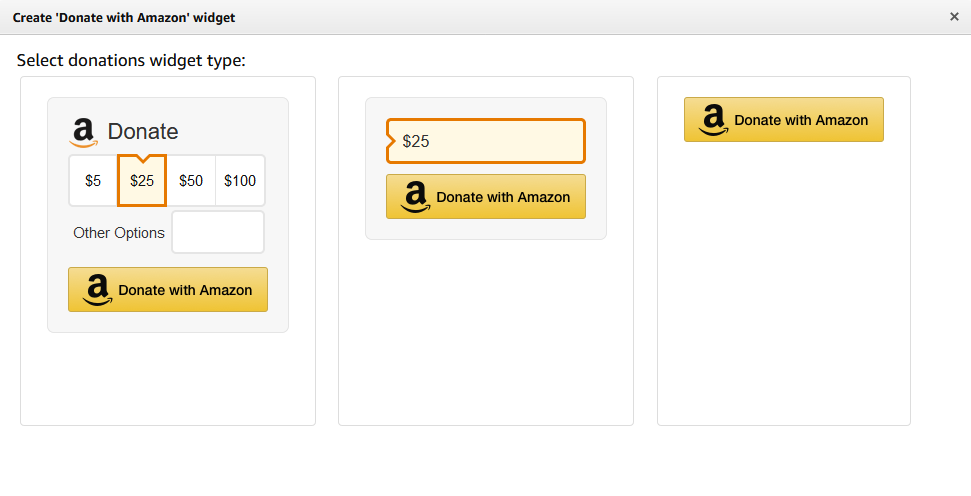The image size is (971, 496).
Task: Close the 'Donate with Amazon' widget dialog
Action: click(x=954, y=17)
